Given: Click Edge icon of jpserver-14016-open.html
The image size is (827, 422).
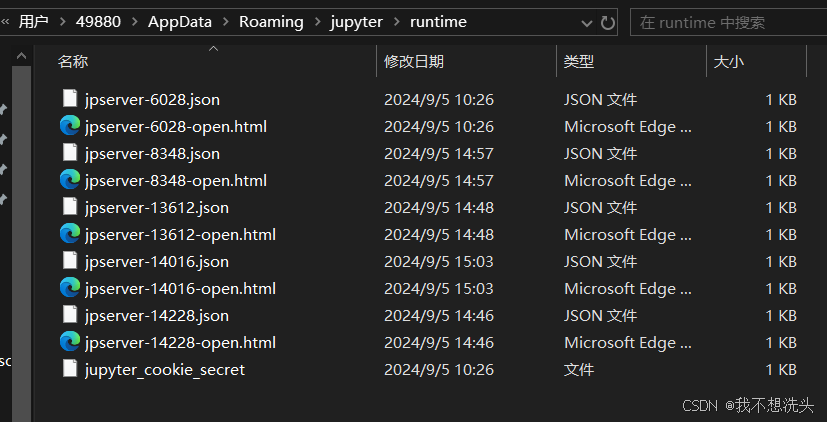Looking at the screenshot, I should point(70,288).
